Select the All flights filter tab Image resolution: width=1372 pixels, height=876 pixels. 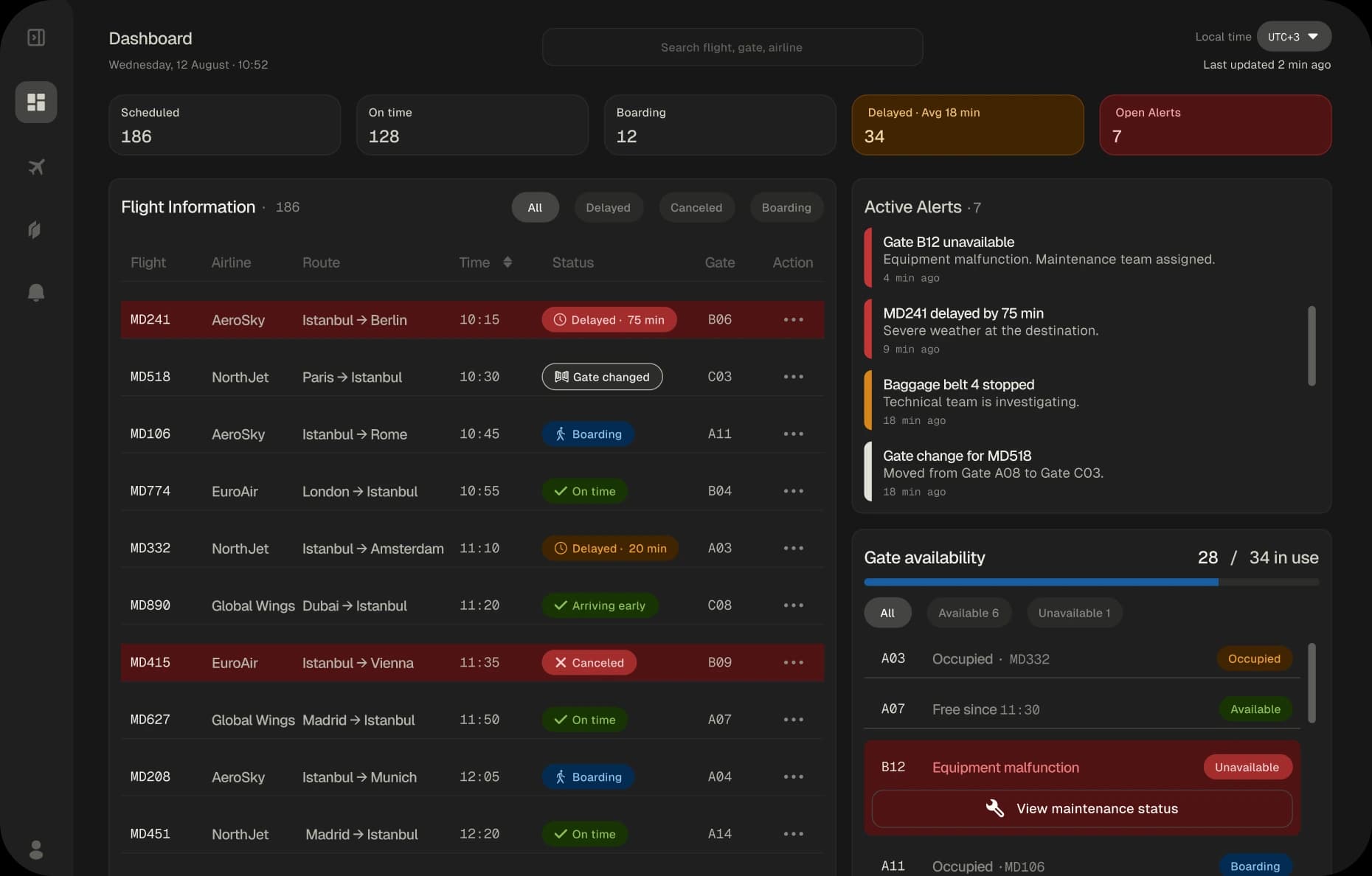(535, 207)
